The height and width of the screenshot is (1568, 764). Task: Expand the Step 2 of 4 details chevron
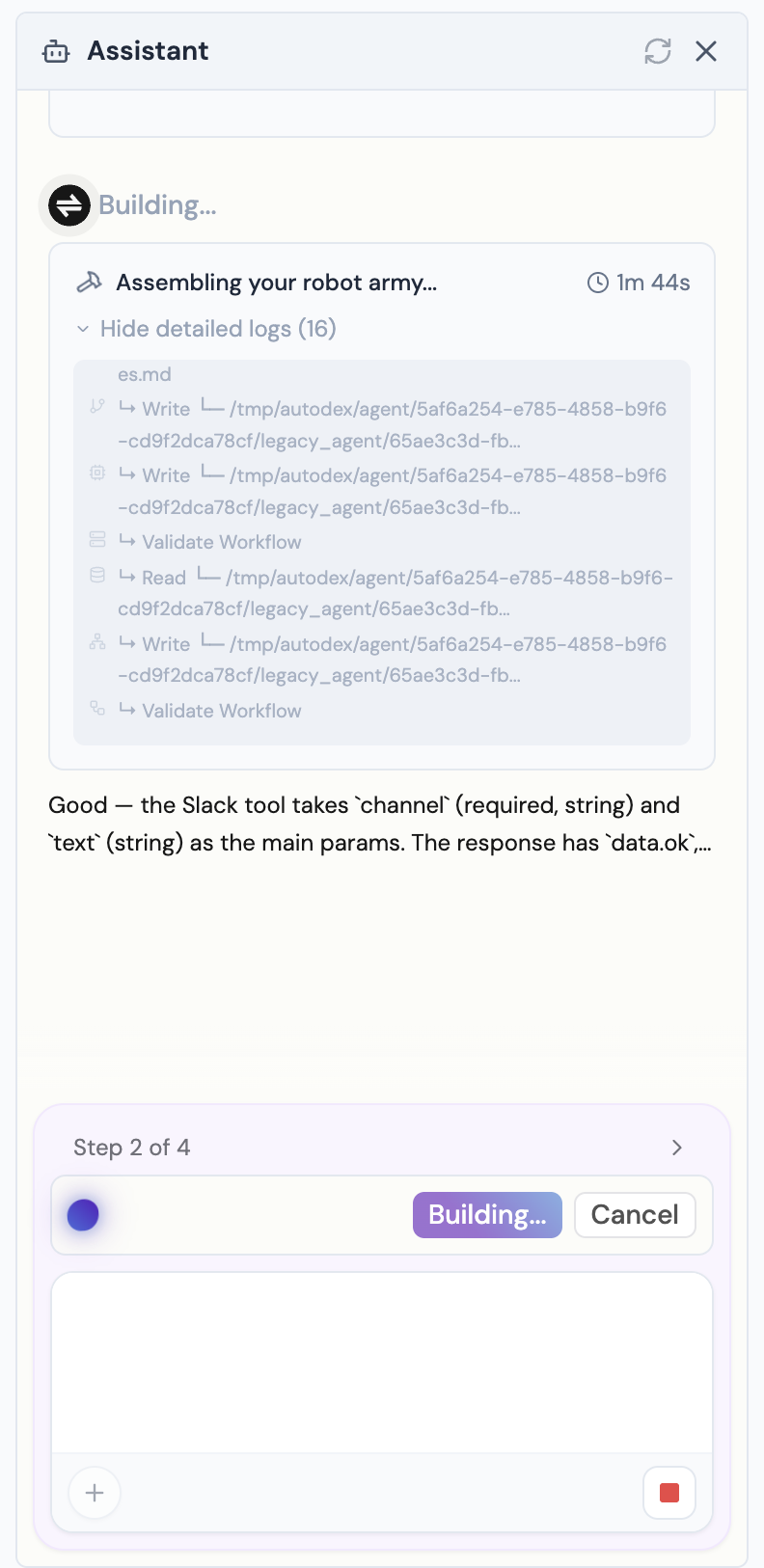point(676,1148)
